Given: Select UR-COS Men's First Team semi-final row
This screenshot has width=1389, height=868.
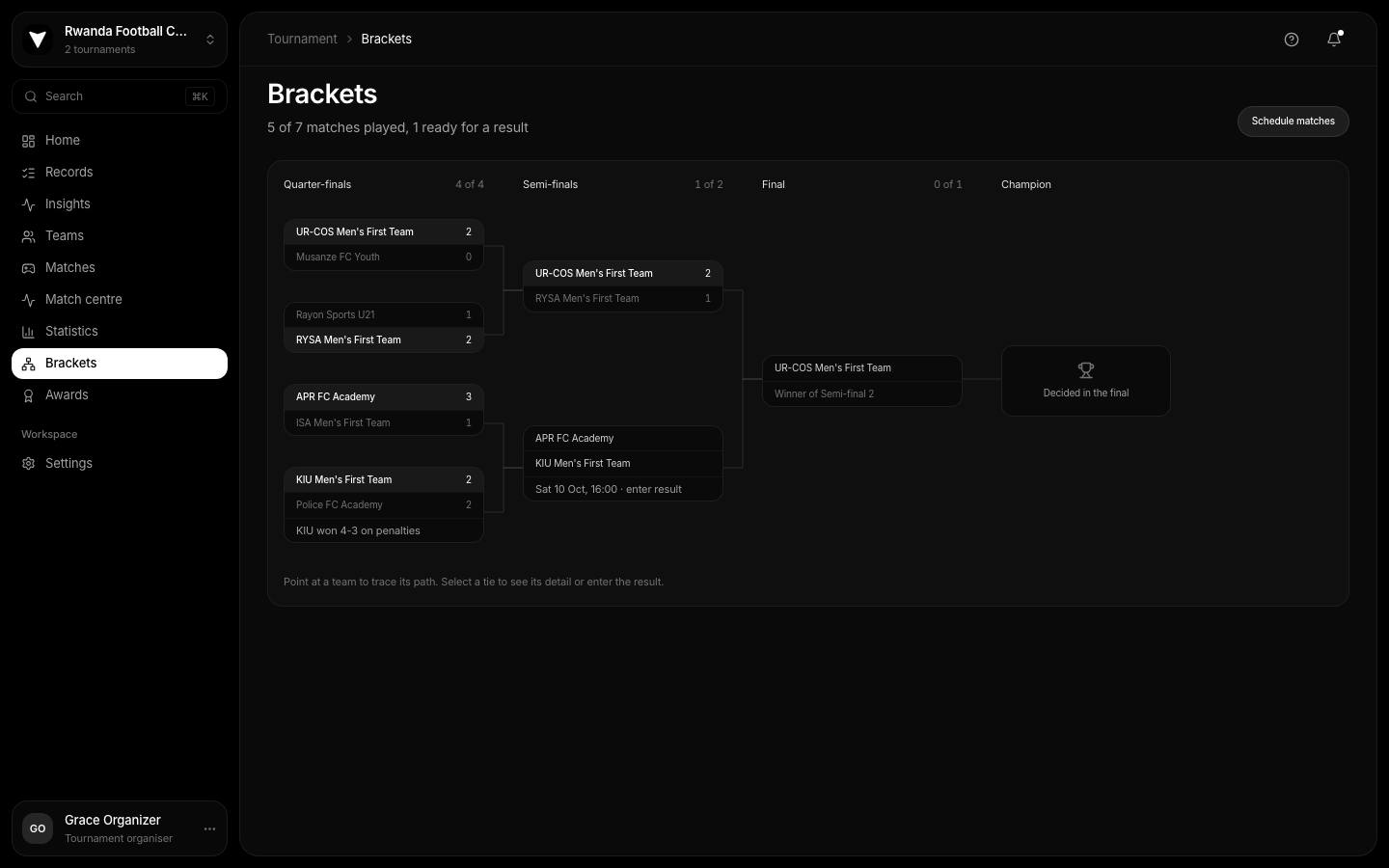Looking at the screenshot, I should 623,274.
